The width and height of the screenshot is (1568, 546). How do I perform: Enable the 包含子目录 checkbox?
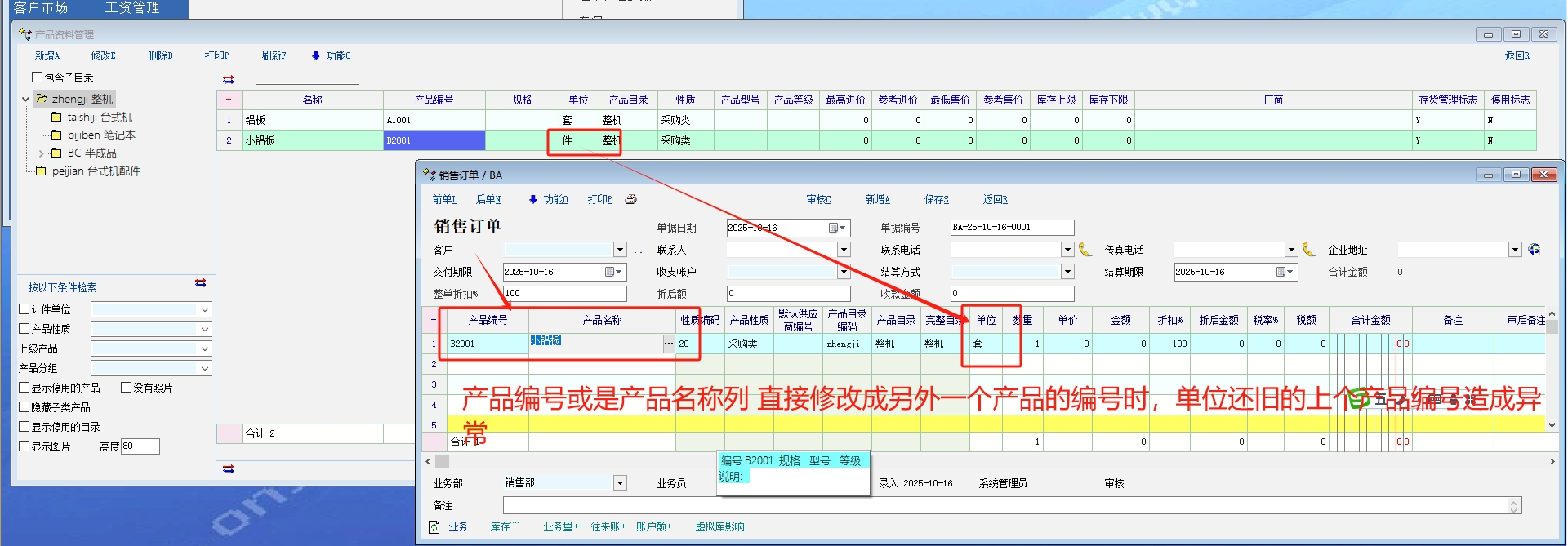click(x=38, y=78)
